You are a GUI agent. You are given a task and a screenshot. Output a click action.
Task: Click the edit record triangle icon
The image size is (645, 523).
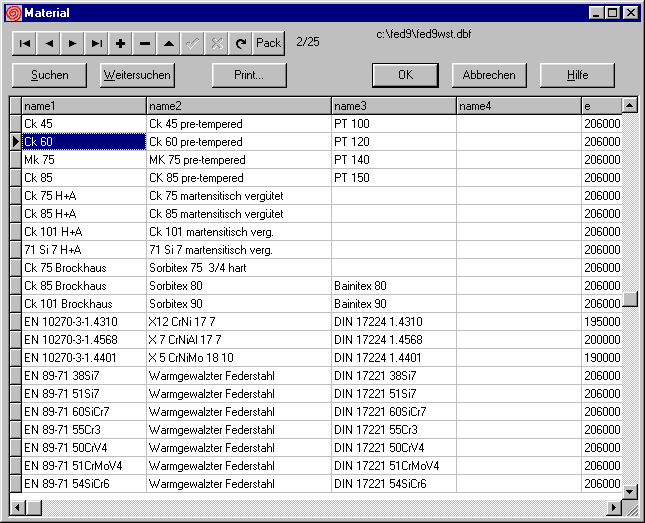169,43
